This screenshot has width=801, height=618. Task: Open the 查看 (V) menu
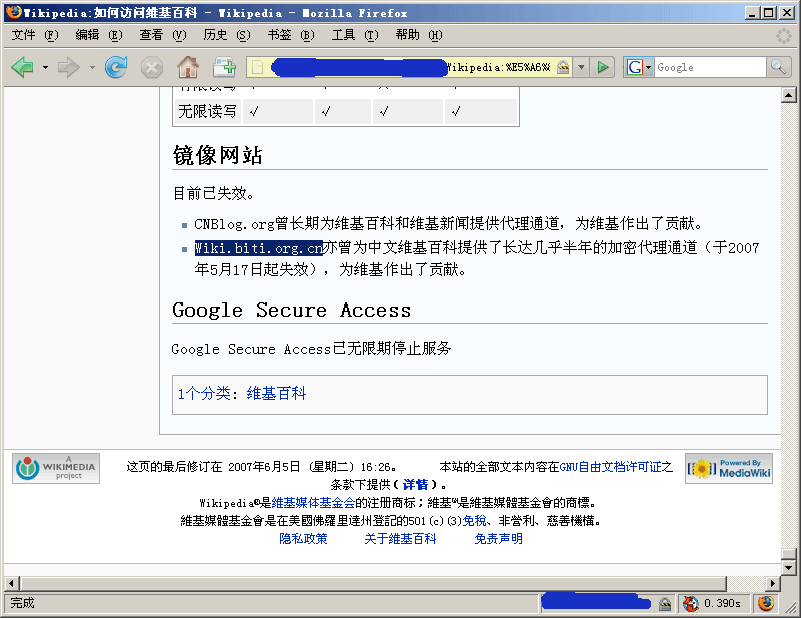(x=163, y=35)
